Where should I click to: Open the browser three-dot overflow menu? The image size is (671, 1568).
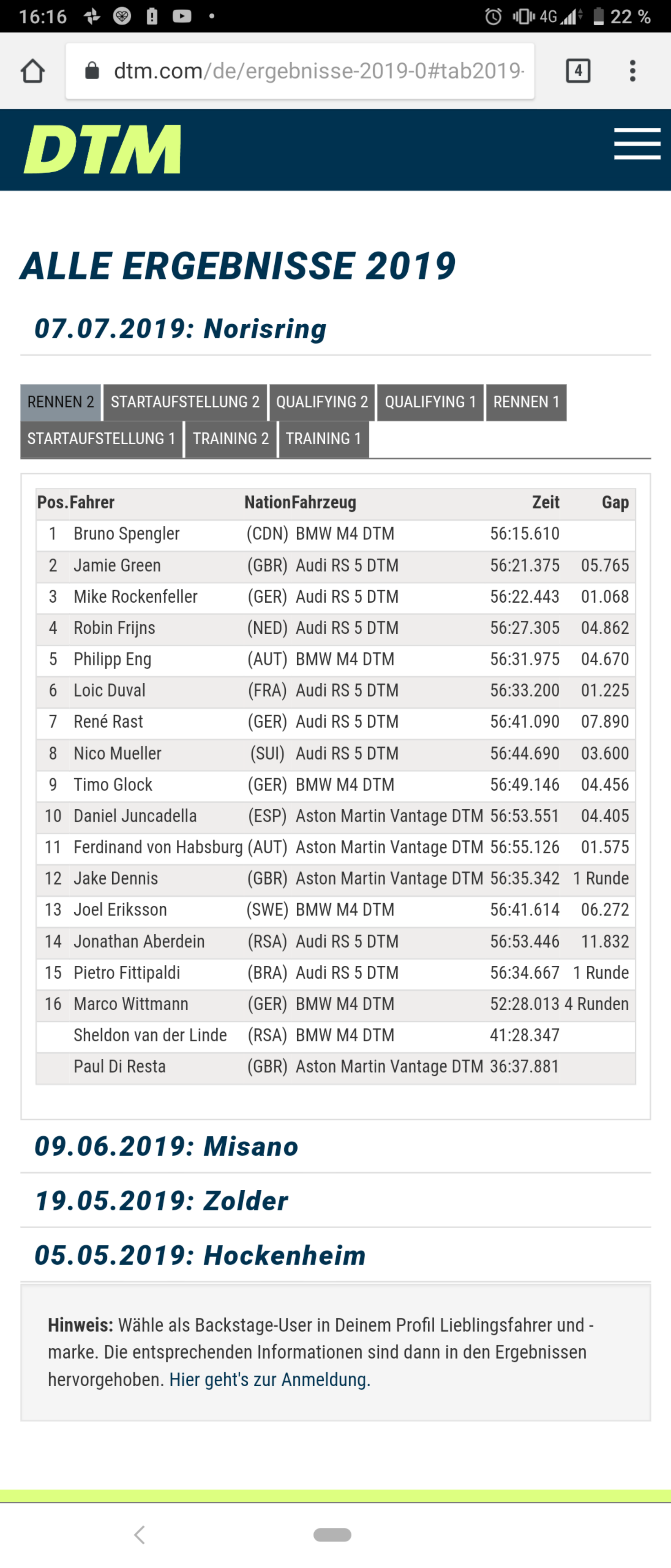coord(633,71)
